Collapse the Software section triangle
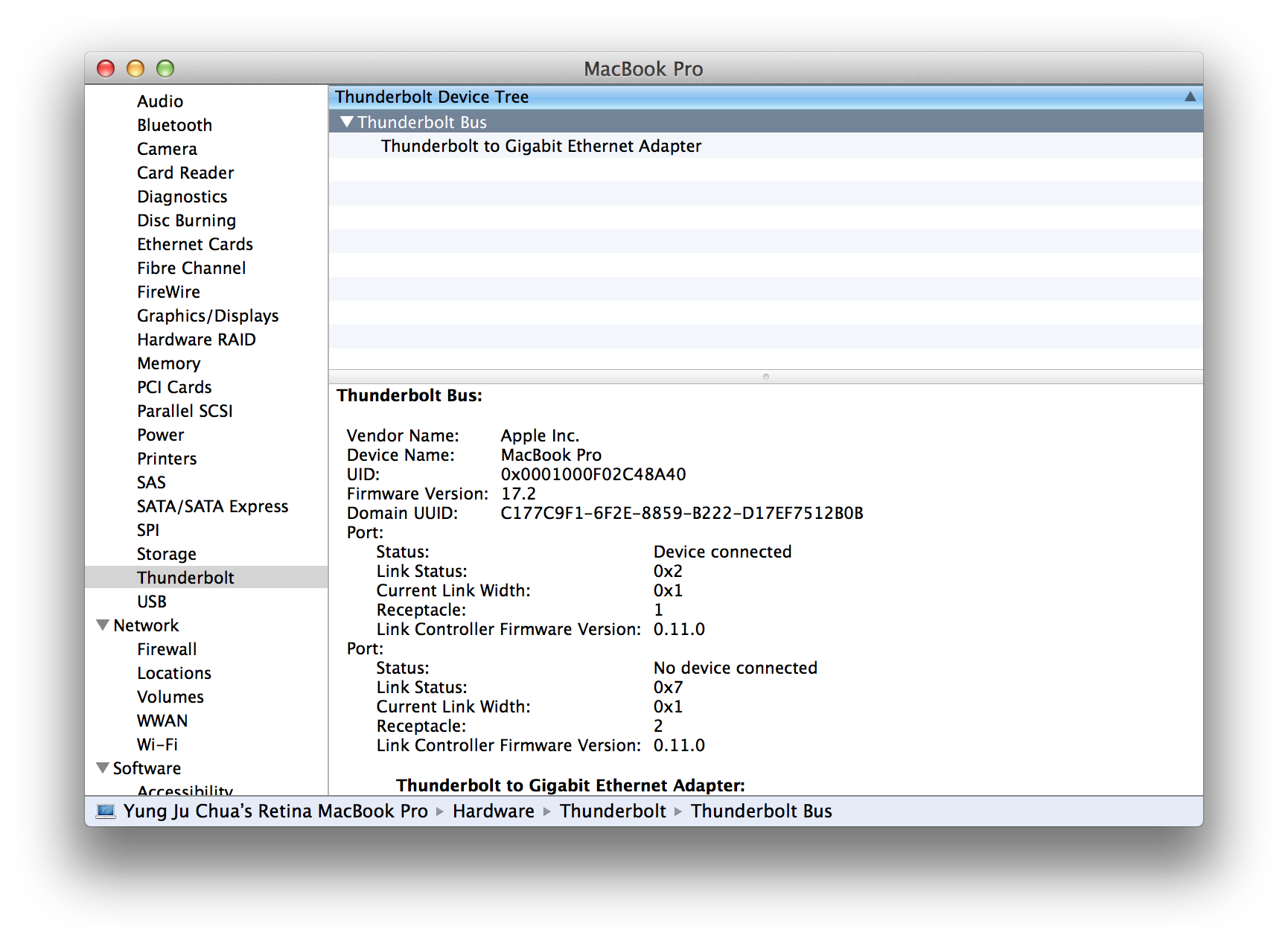 pos(103,768)
